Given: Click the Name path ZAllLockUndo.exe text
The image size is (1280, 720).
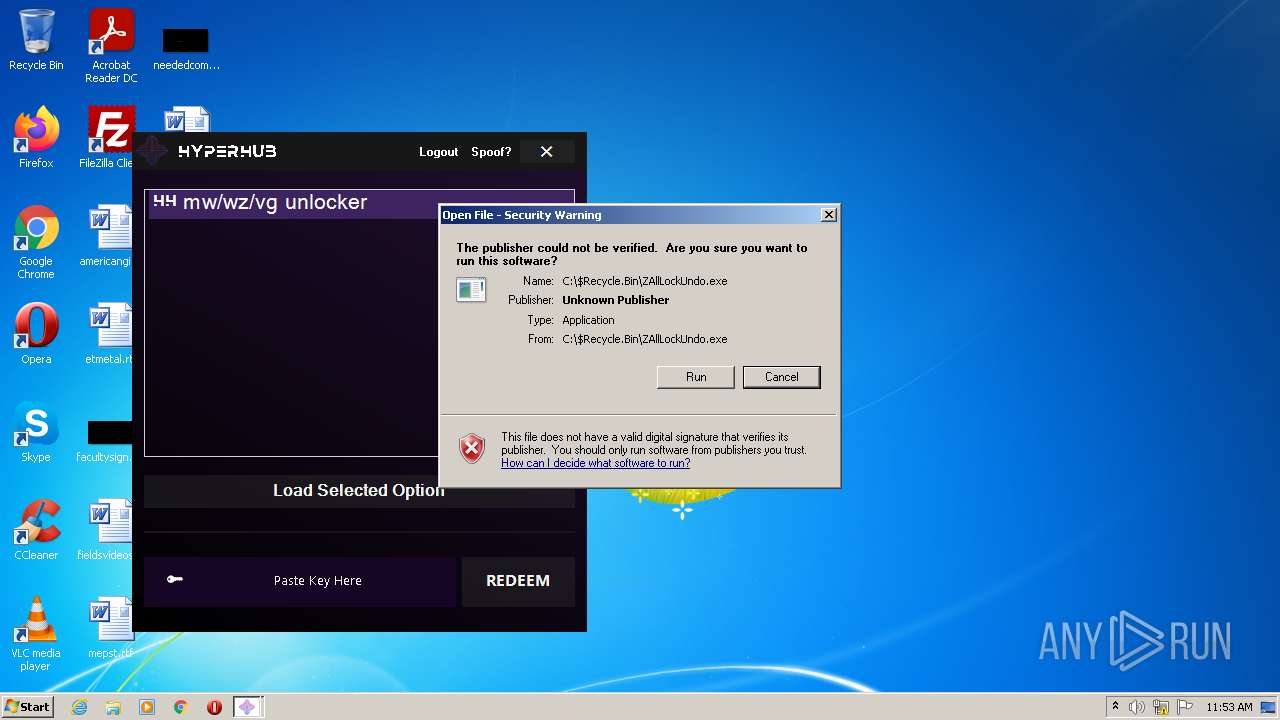Looking at the screenshot, I should click(644, 281).
